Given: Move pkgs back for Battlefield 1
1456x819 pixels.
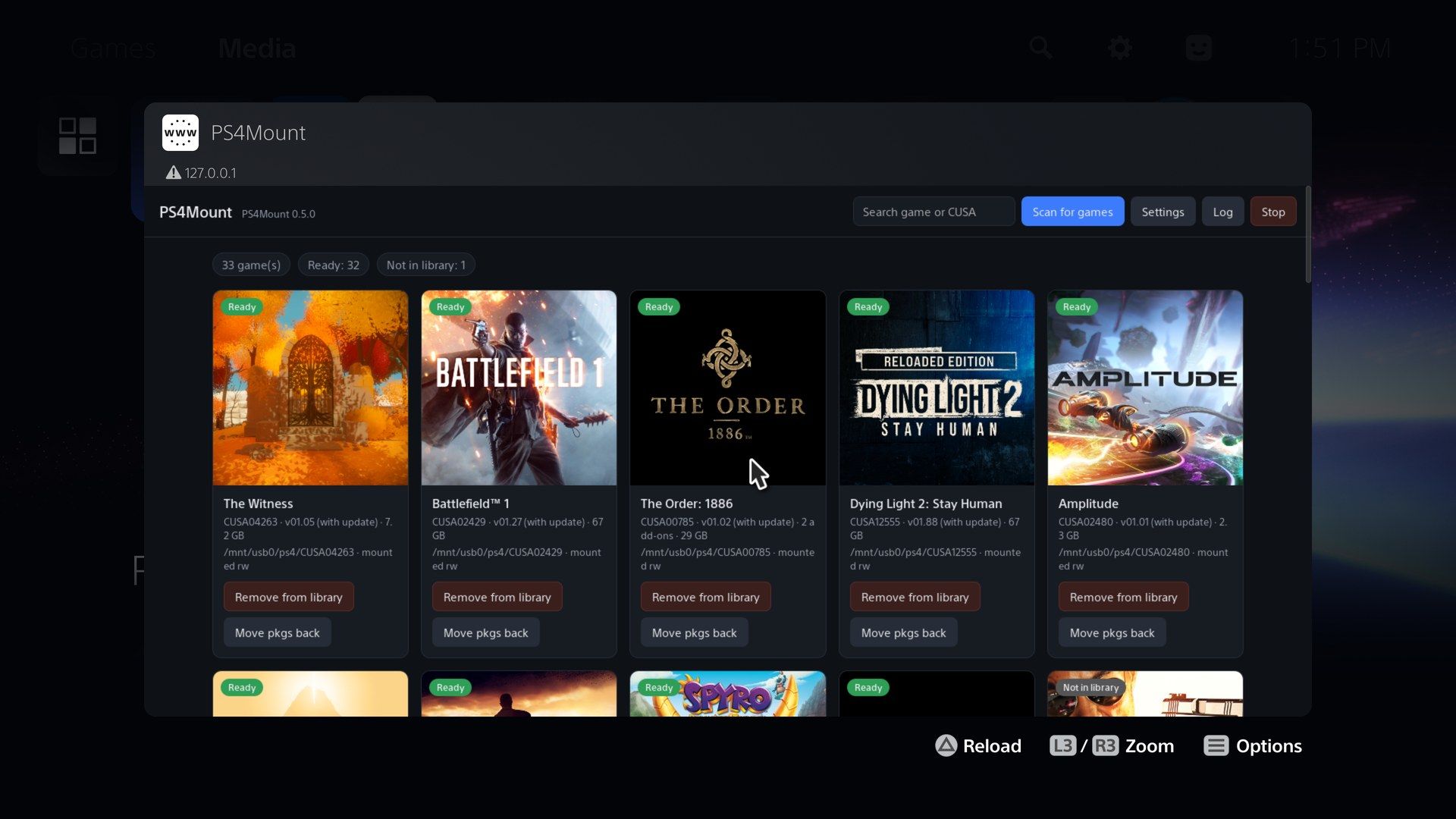Looking at the screenshot, I should coord(485,632).
